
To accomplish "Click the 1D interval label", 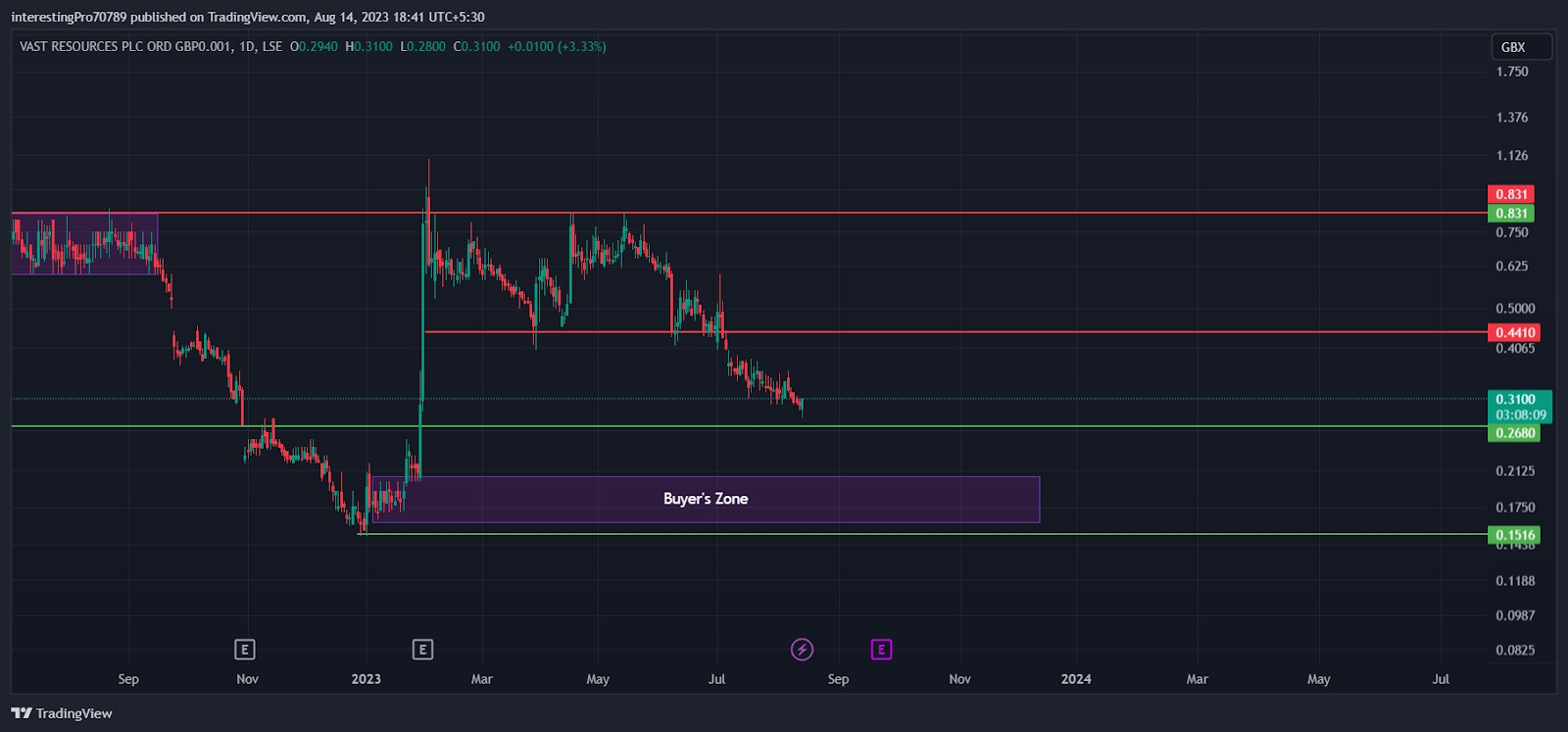I will click(248, 46).
